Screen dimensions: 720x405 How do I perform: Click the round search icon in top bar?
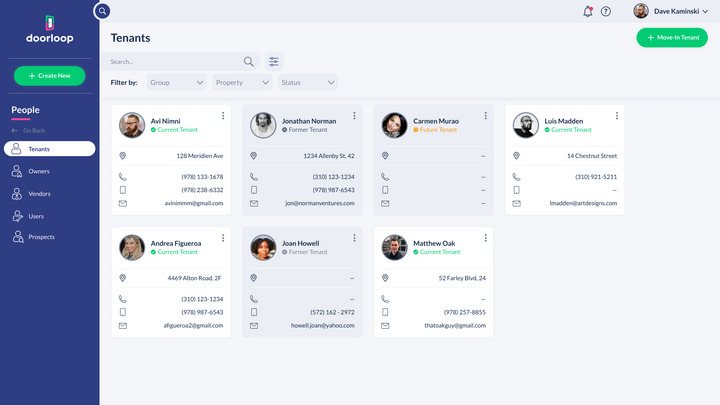[x=102, y=11]
